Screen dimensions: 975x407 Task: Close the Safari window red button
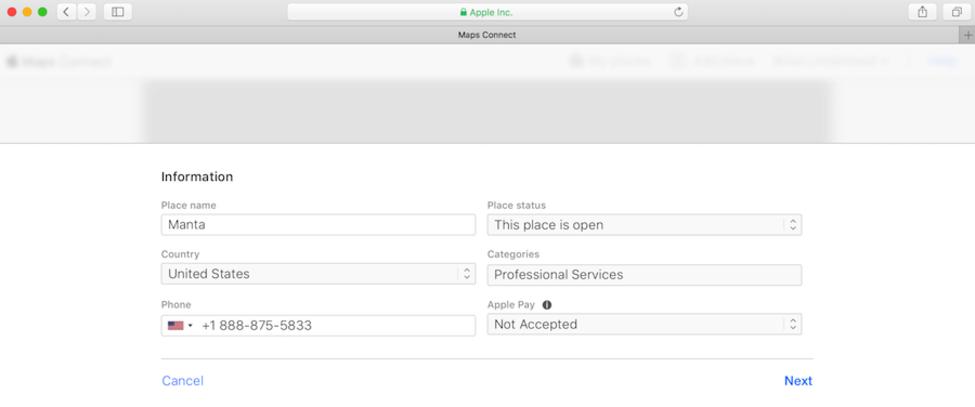(x=12, y=12)
